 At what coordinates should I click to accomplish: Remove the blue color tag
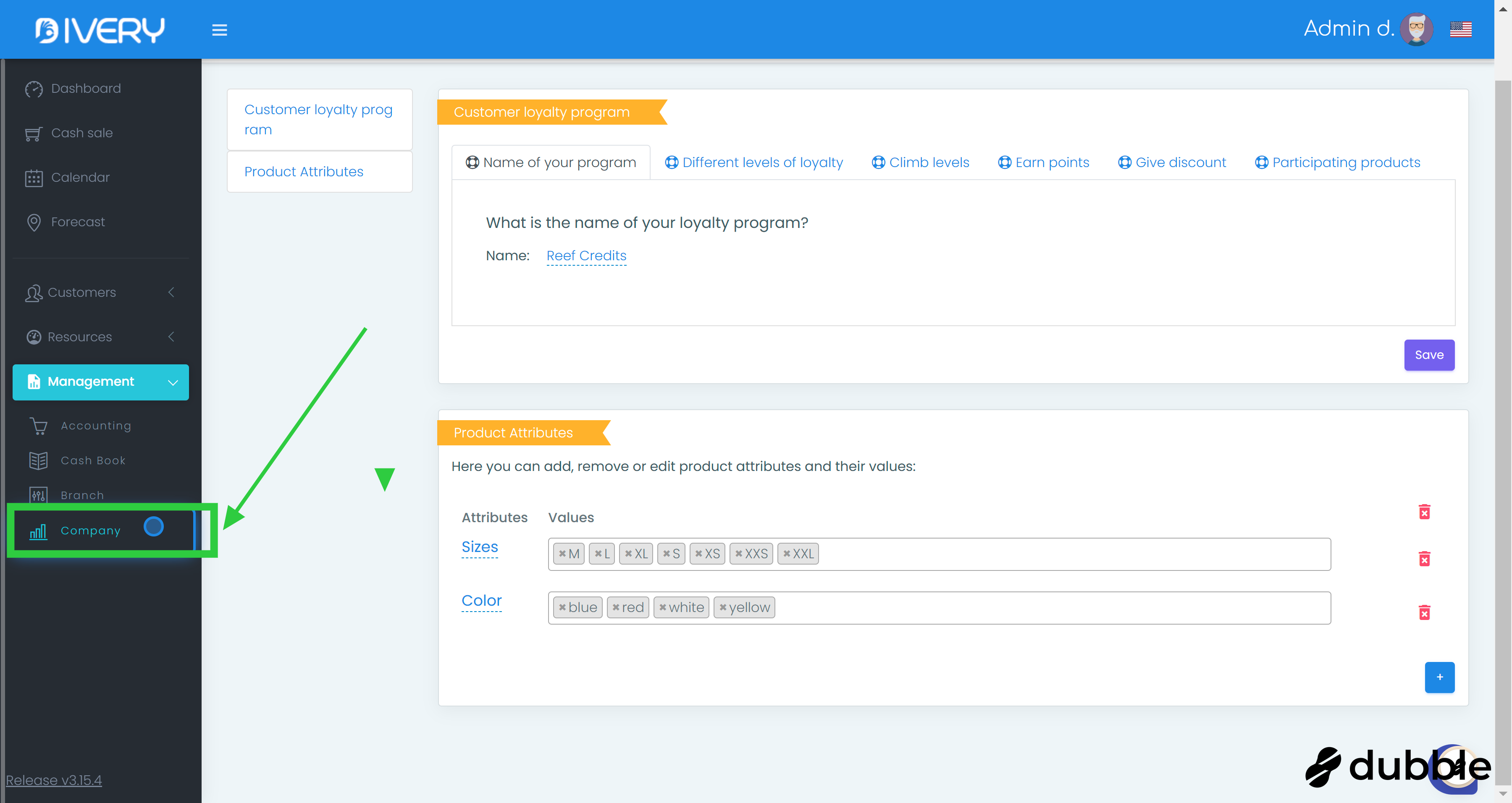tap(562, 608)
